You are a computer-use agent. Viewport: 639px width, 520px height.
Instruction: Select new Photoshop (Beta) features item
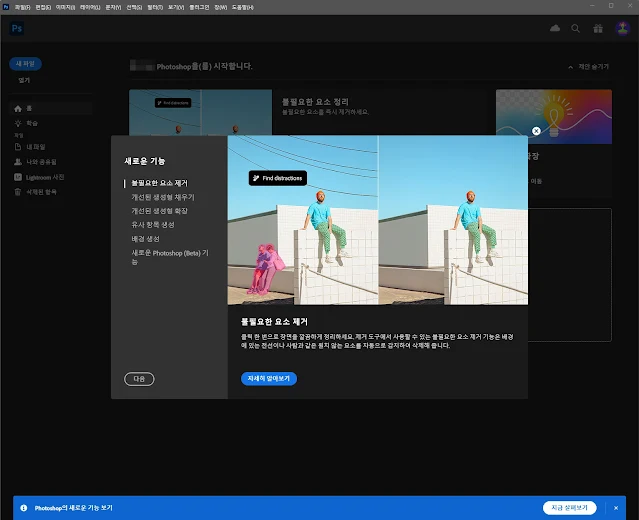tap(170, 257)
